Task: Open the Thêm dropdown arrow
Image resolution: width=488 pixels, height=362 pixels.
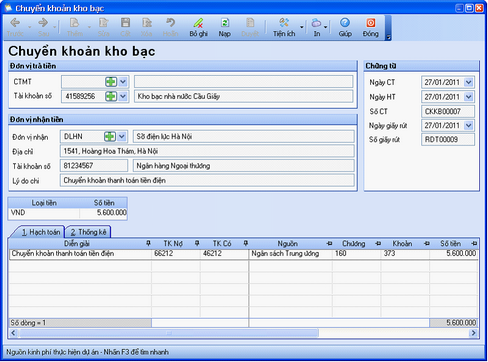Action: (89, 27)
